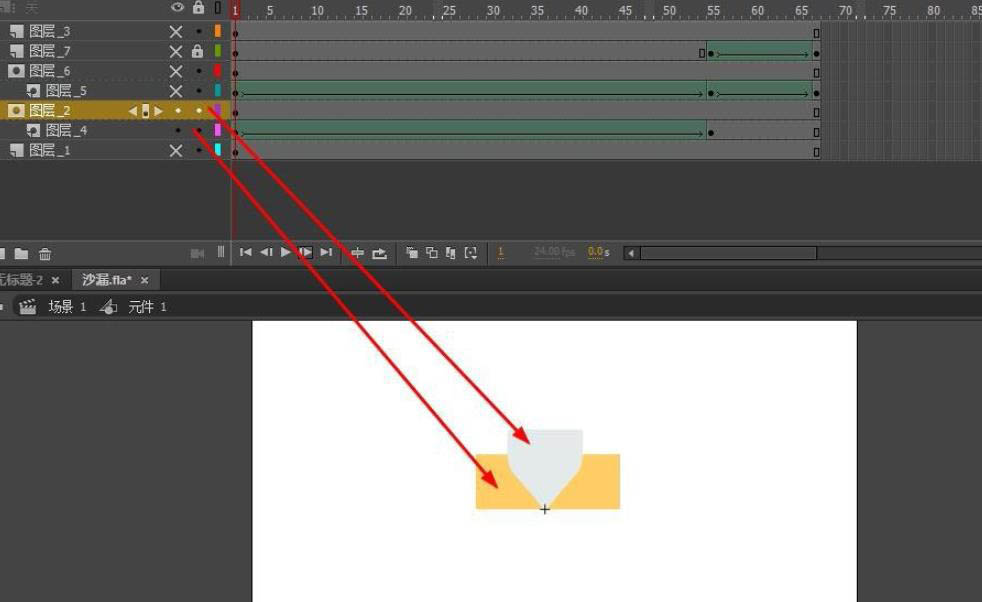Viewport: 982px width, 602px height.
Task: Play the timeline animation
Action: click(x=286, y=252)
